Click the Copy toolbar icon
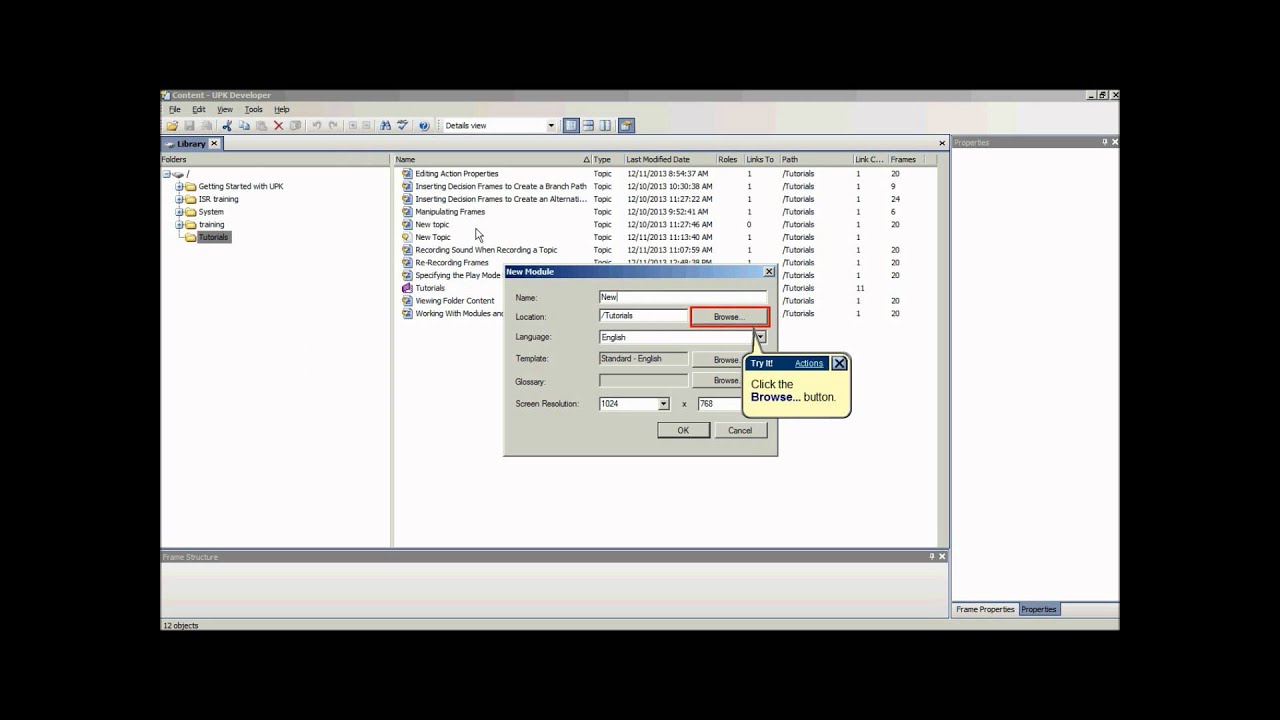1280x720 pixels. point(244,126)
